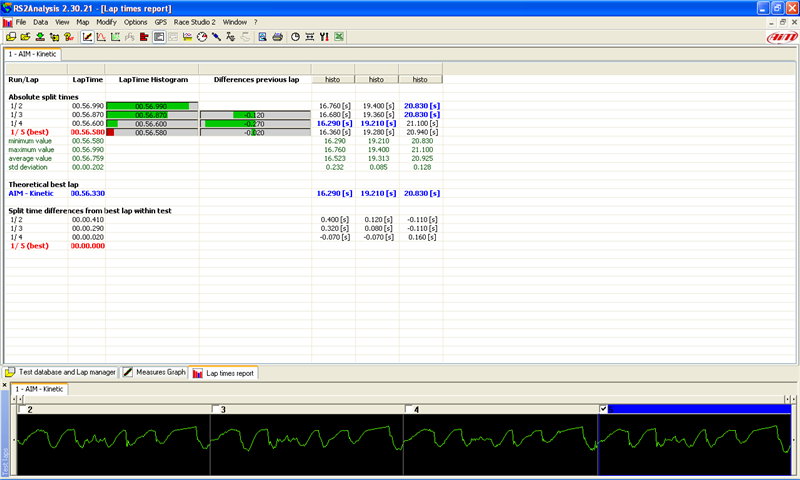Click the yellow question mark toolbar icon
This screenshot has width=800, height=480.
pos(69,37)
